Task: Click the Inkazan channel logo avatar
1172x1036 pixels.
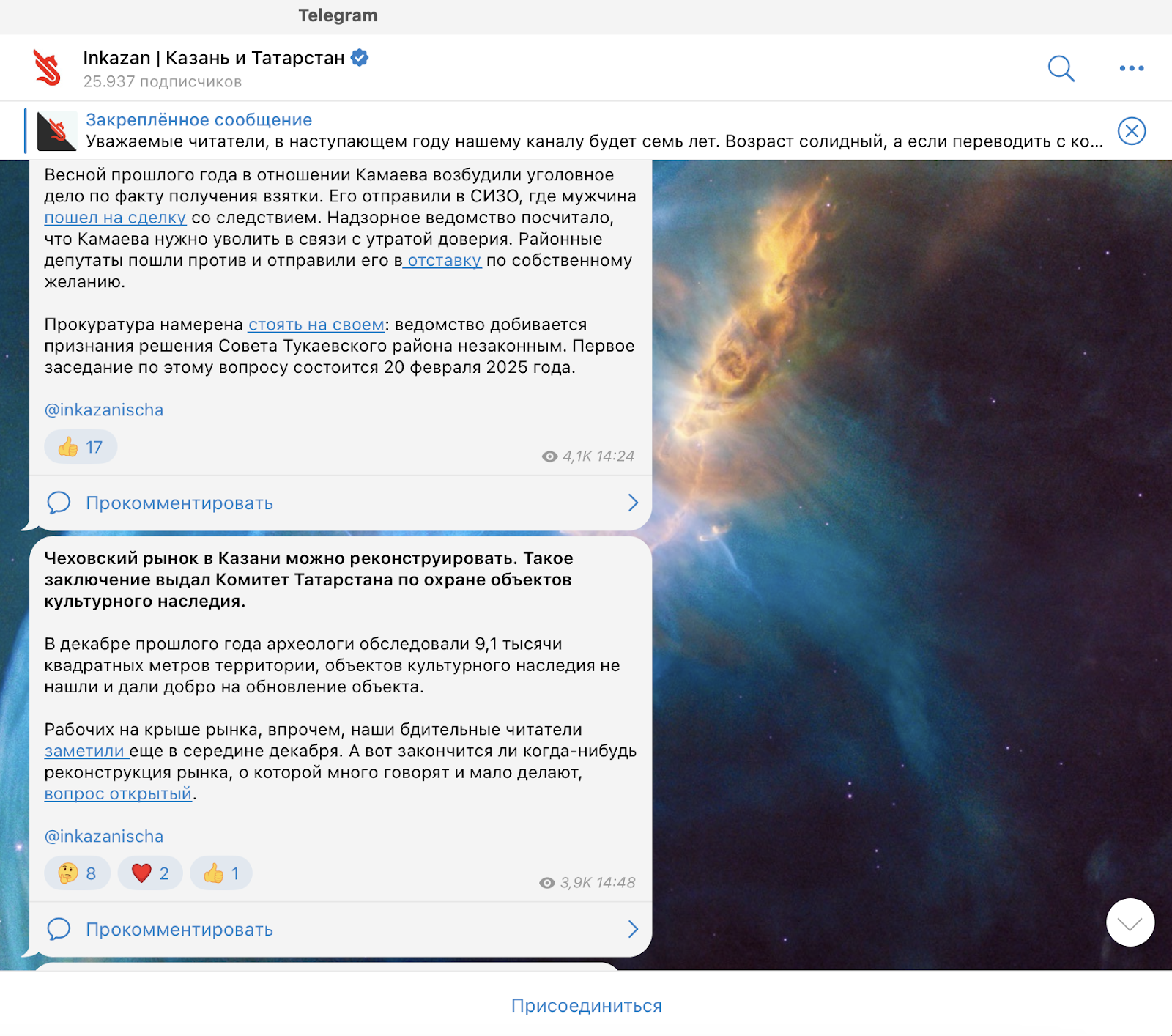Action: (48, 67)
